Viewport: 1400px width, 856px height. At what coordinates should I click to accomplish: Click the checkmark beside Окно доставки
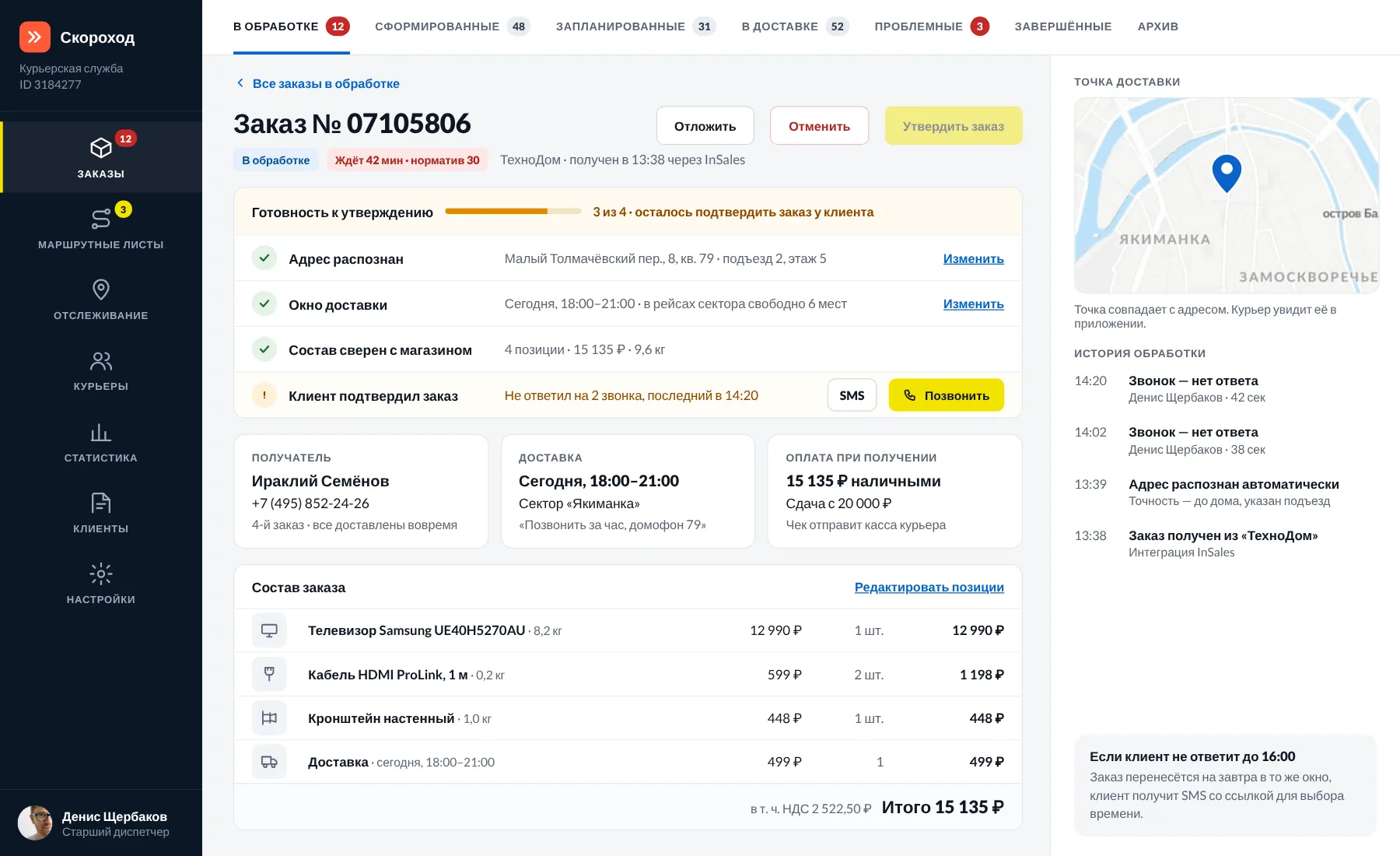264,303
